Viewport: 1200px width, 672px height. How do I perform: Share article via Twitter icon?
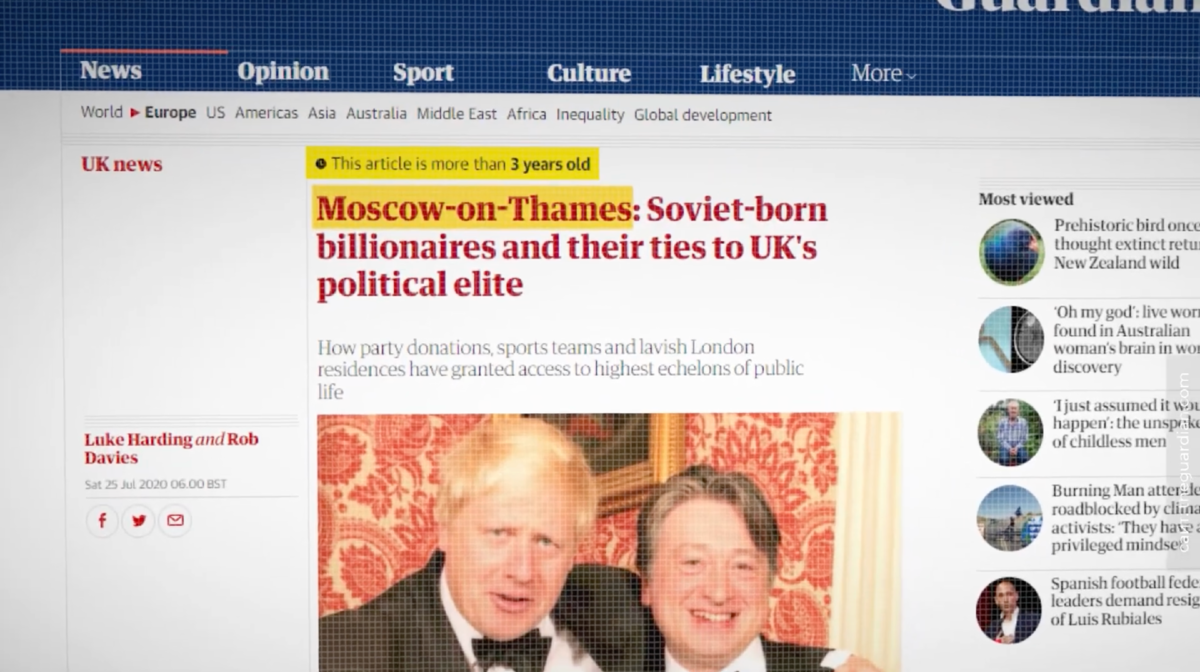[138, 521]
